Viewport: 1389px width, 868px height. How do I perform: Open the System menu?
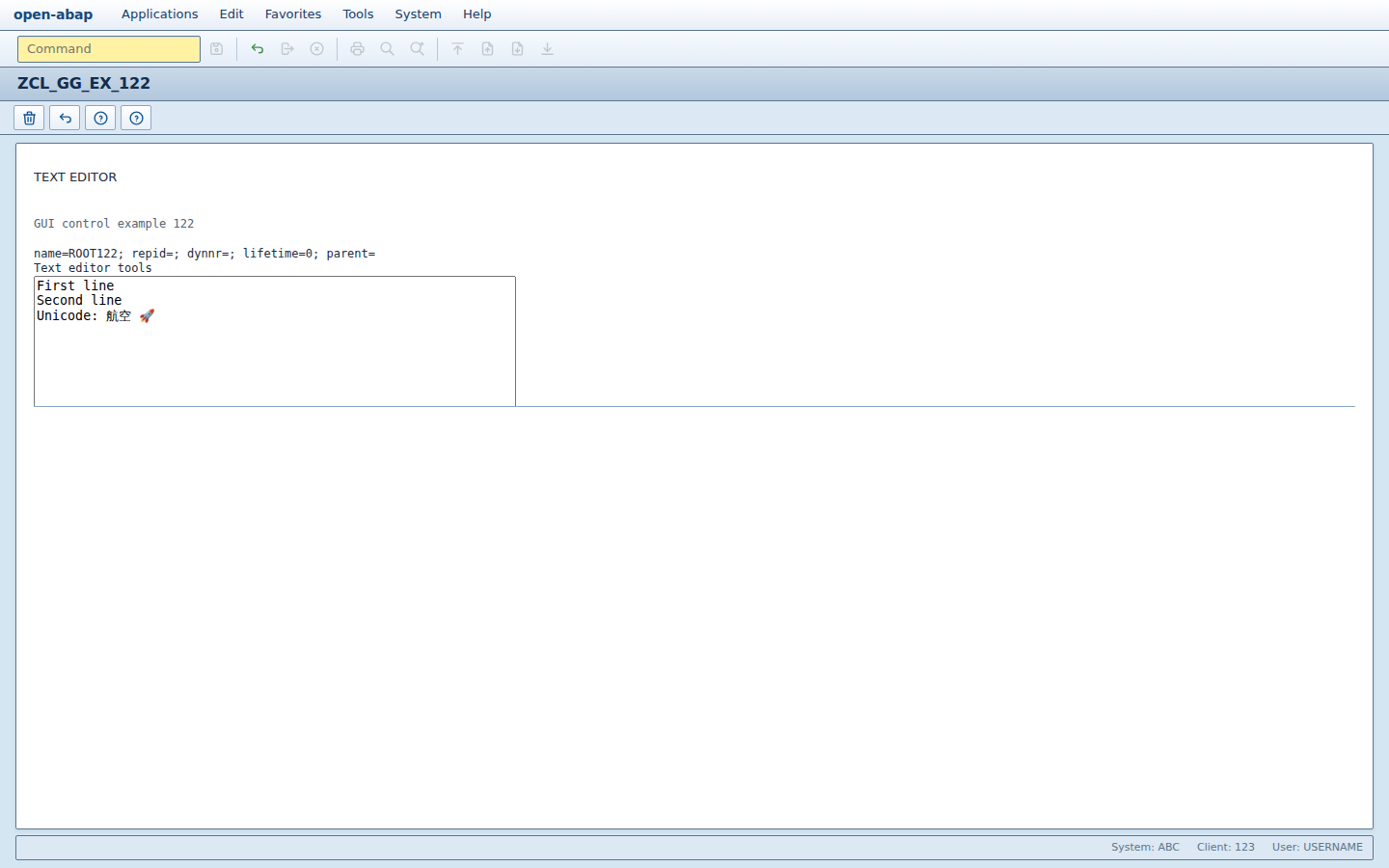point(418,14)
